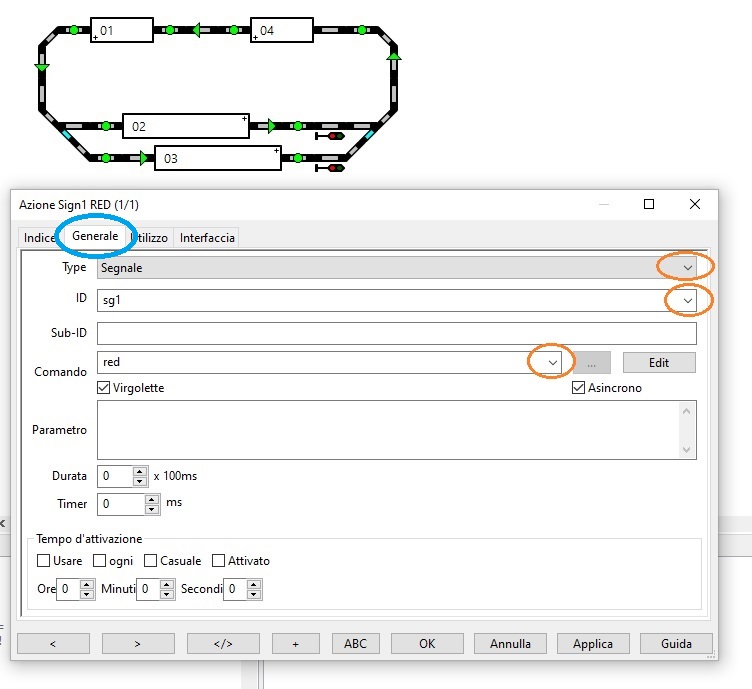752x689 pixels.
Task: Open the Type dropdown showing Segnale
Action: (x=686, y=268)
